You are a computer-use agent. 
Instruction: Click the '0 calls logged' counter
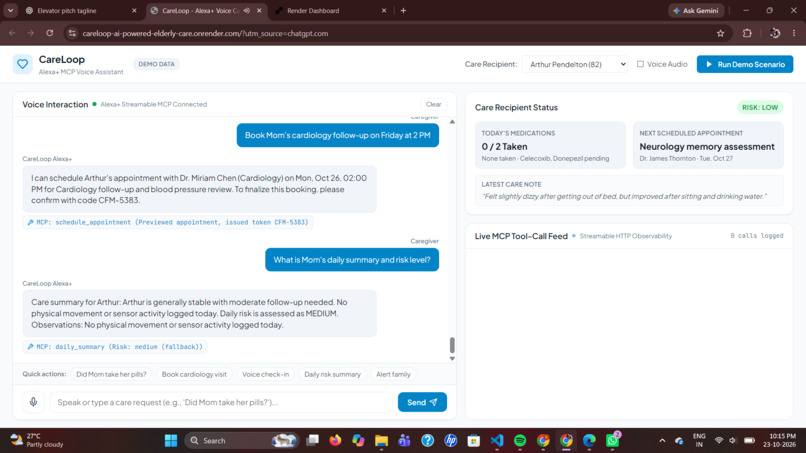pyautogui.click(x=757, y=236)
